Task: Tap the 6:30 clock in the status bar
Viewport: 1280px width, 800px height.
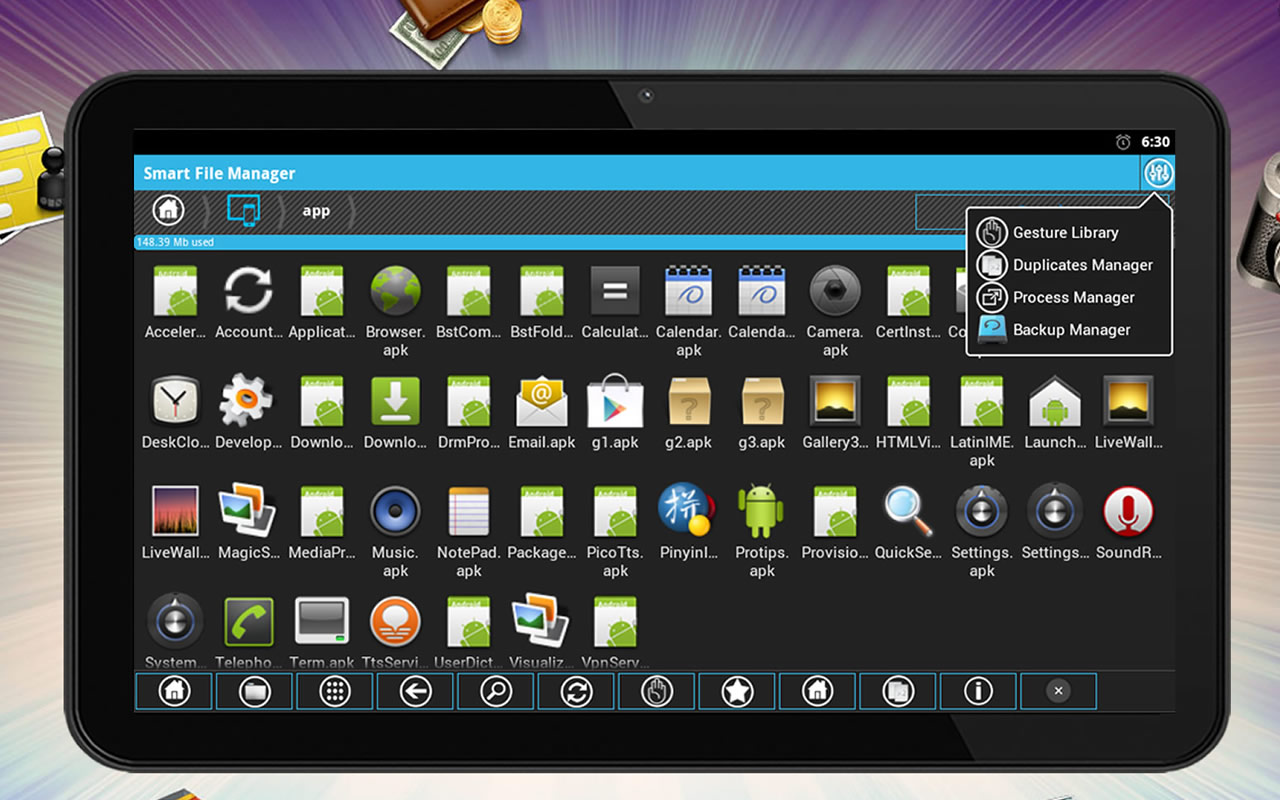Action: (x=1156, y=142)
